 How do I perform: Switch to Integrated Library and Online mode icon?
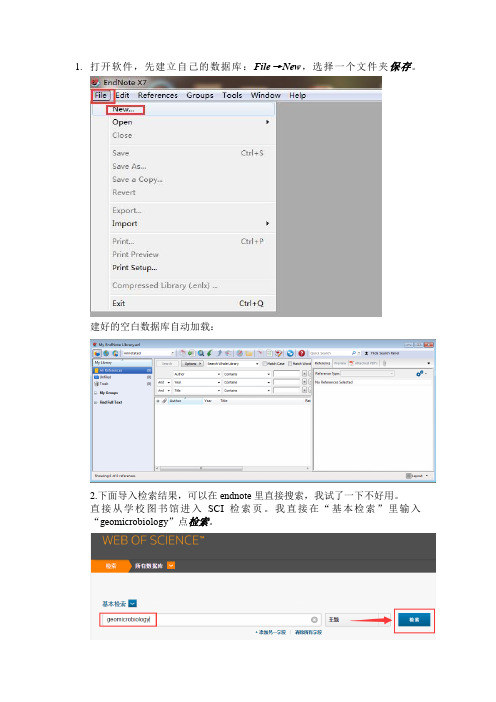[x=115, y=353]
